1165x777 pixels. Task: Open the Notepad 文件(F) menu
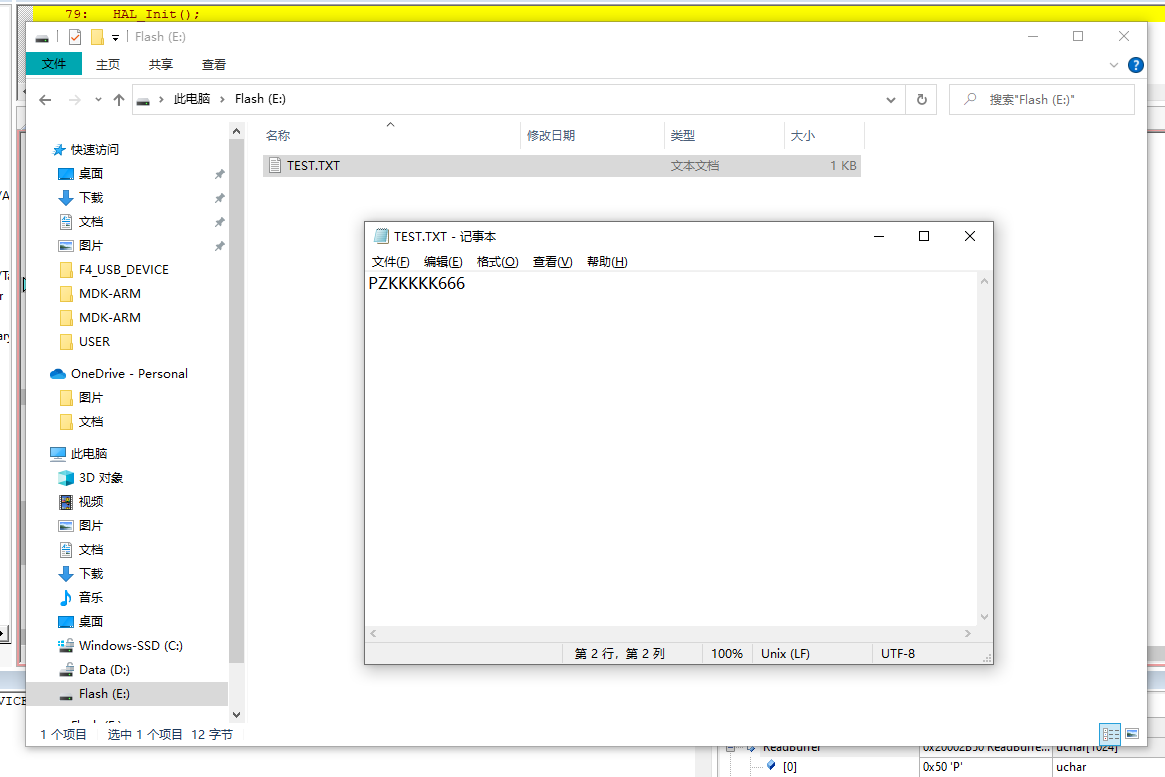point(390,261)
